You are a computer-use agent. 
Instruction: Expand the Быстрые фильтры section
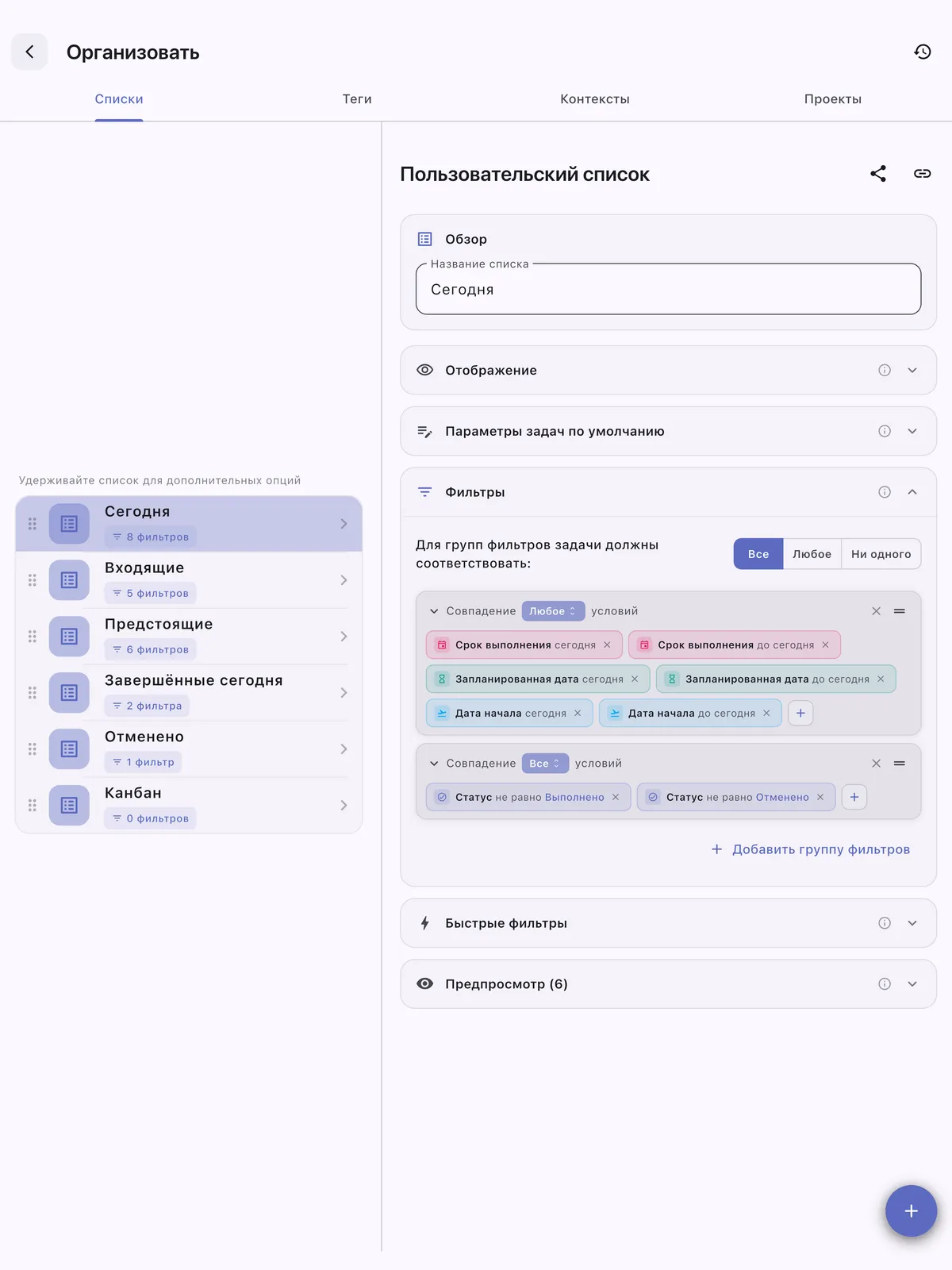912,923
